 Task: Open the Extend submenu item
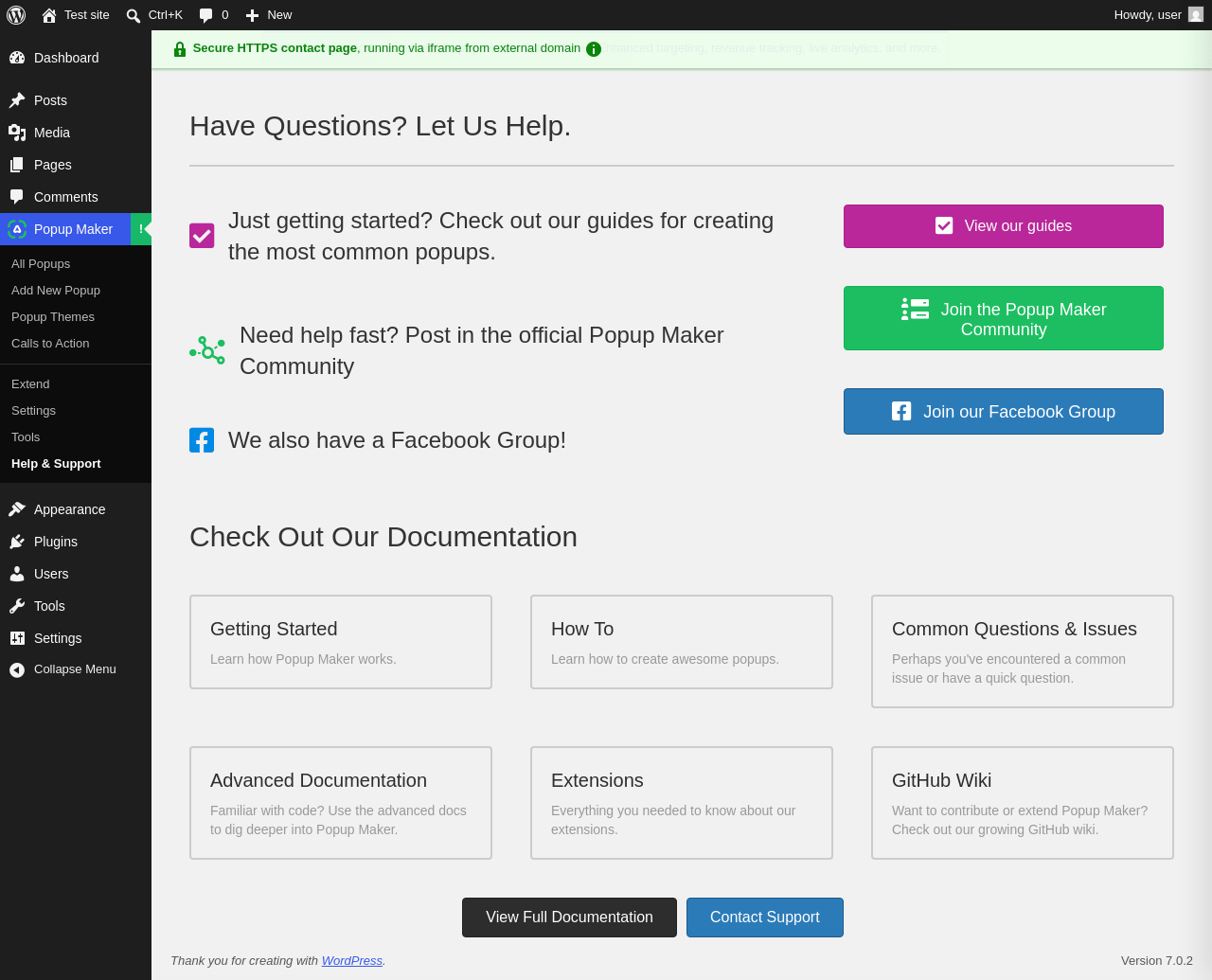click(76, 384)
